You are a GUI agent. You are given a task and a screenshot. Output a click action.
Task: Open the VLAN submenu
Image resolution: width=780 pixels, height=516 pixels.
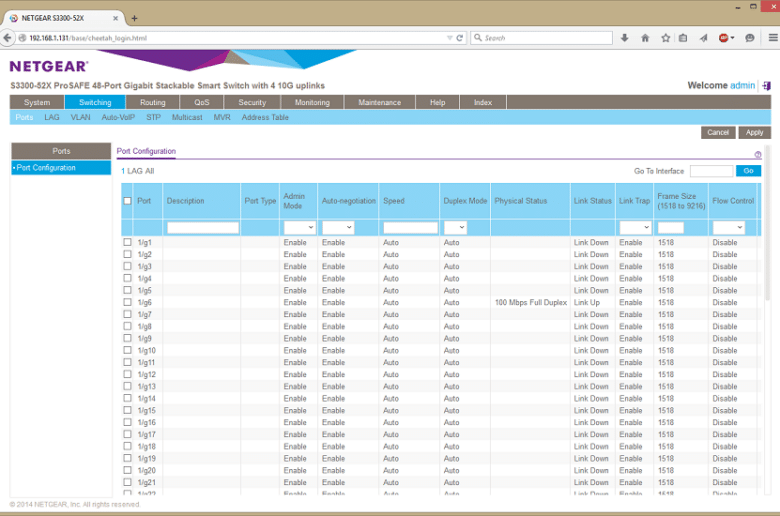click(80, 117)
